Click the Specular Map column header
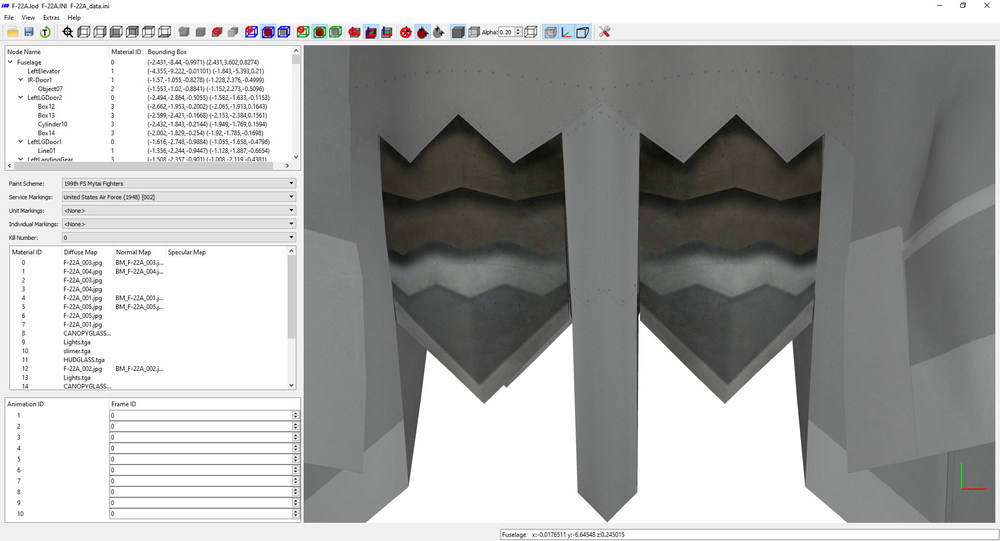The height and width of the screenshot is (541, 1000). (187, 252)
